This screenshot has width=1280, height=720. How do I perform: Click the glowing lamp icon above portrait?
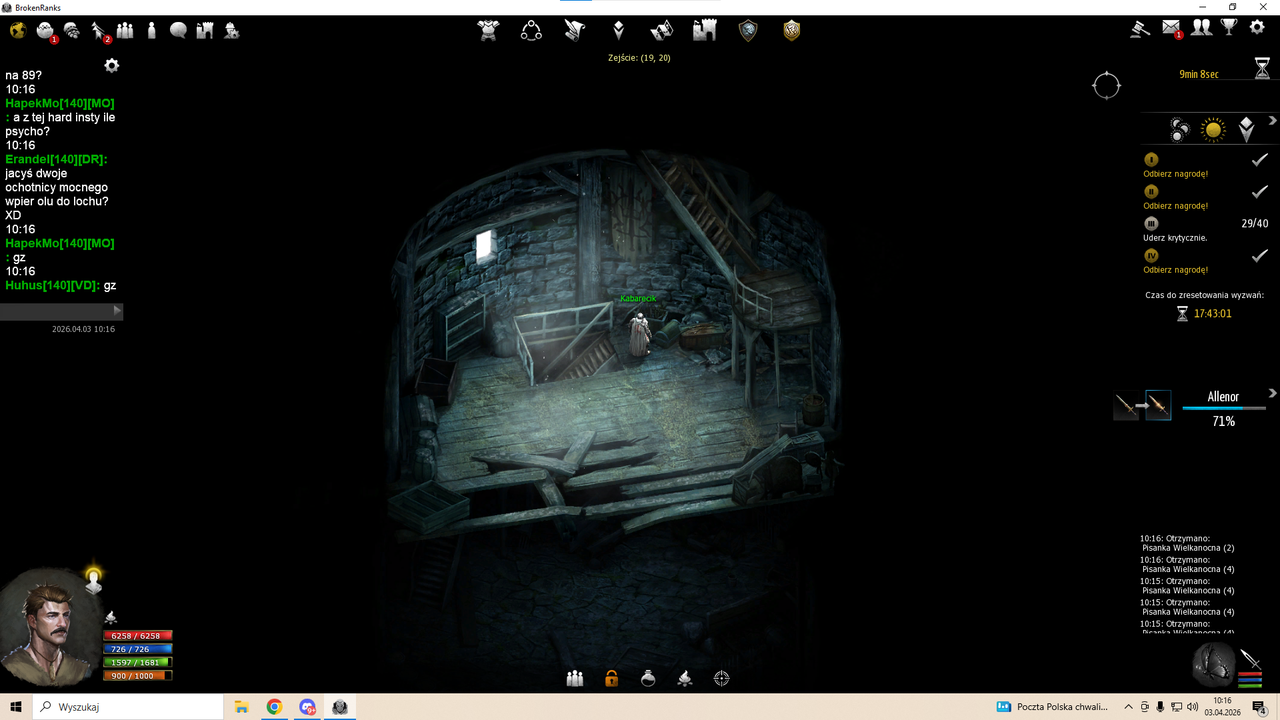[93, 579]
